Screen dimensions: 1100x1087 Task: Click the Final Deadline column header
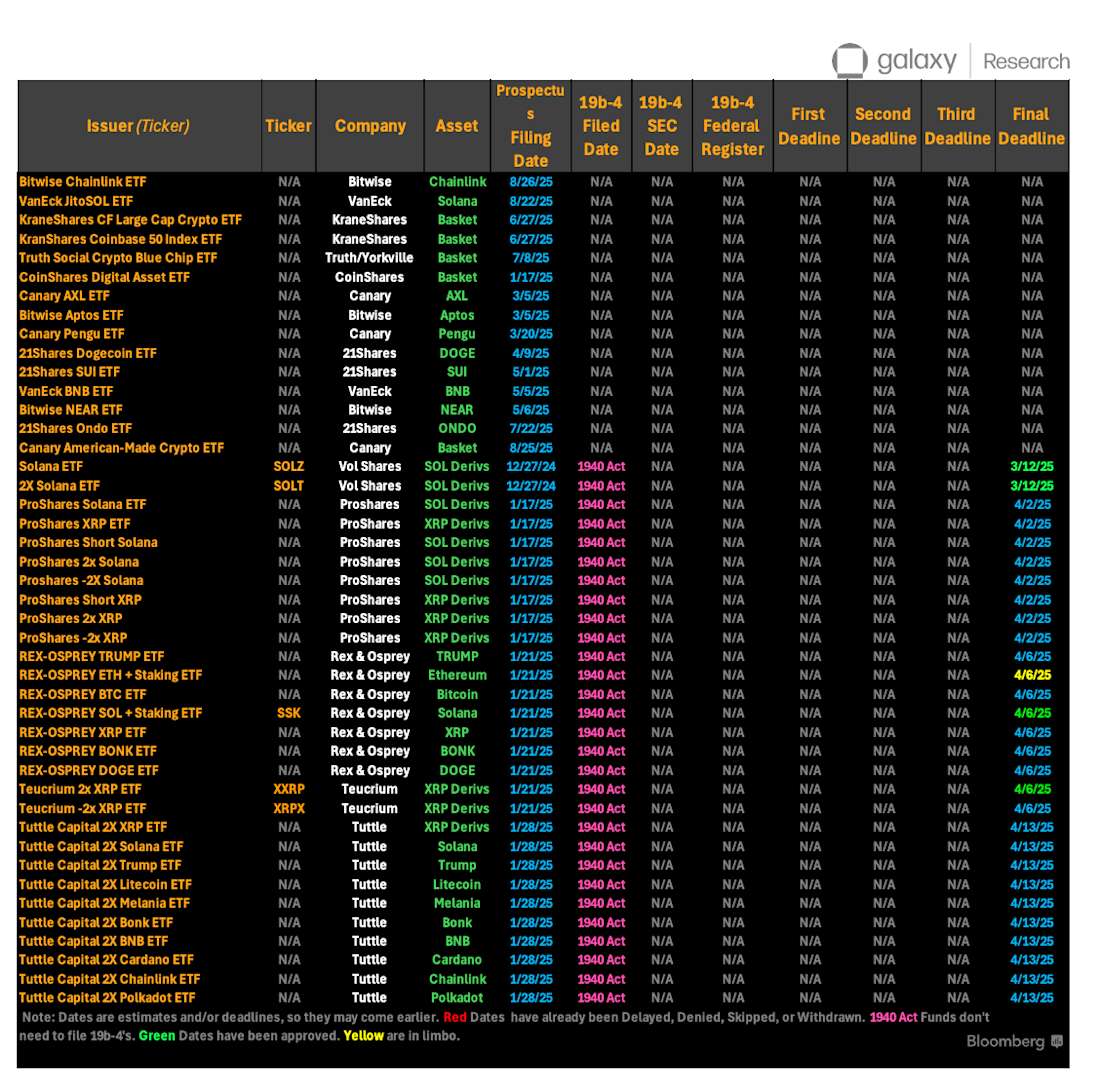1031,125
